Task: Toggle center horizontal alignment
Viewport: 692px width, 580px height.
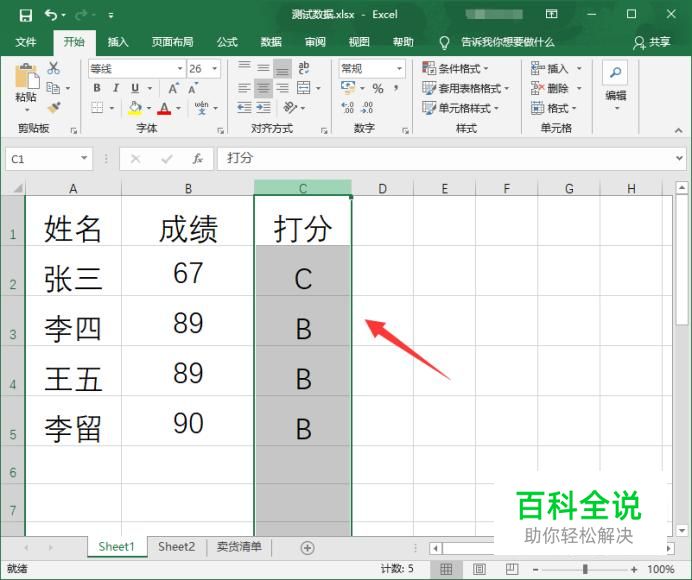Action: point(263,88)
